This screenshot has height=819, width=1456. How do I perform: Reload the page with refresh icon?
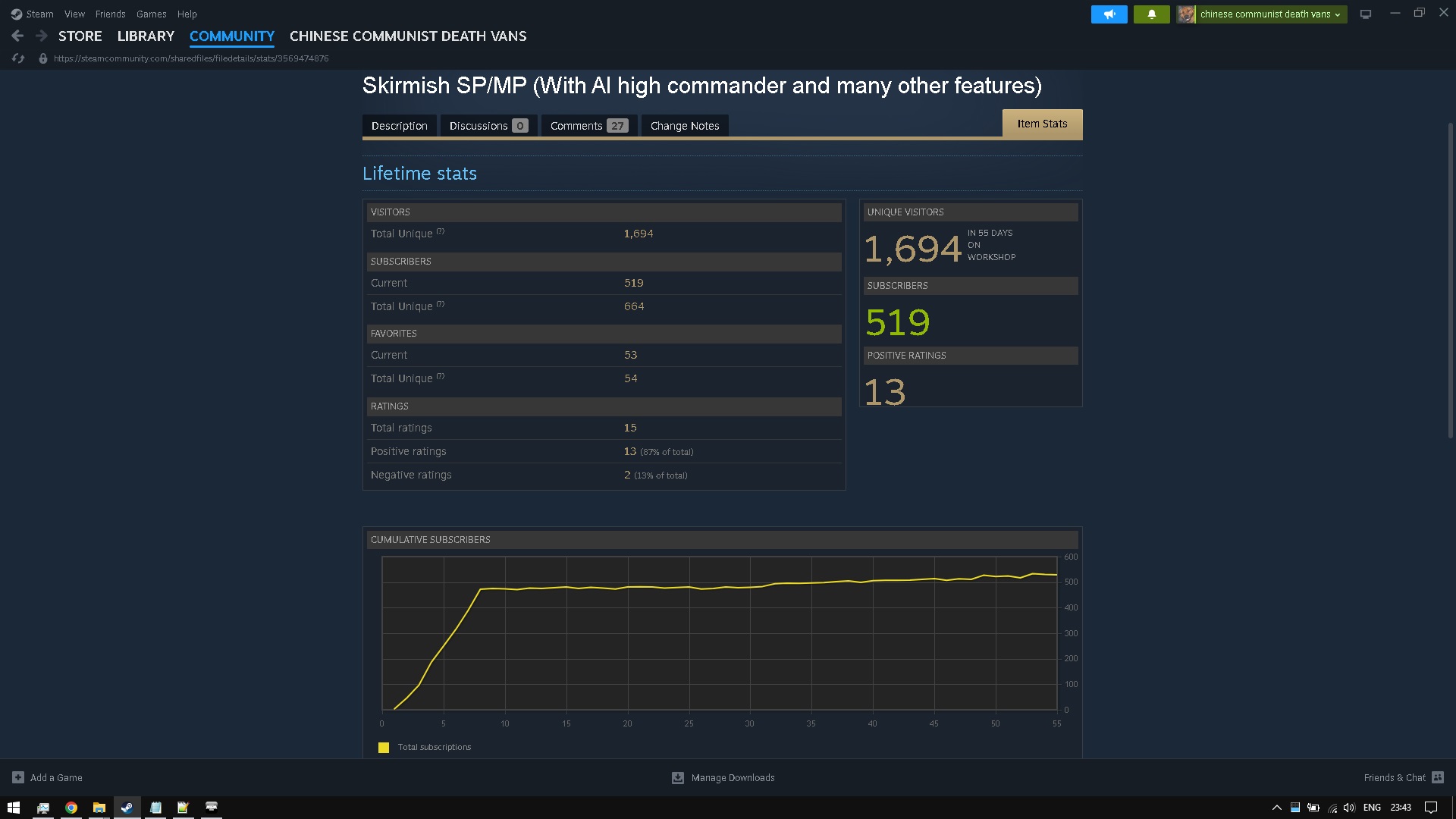(x=18, y=58)
